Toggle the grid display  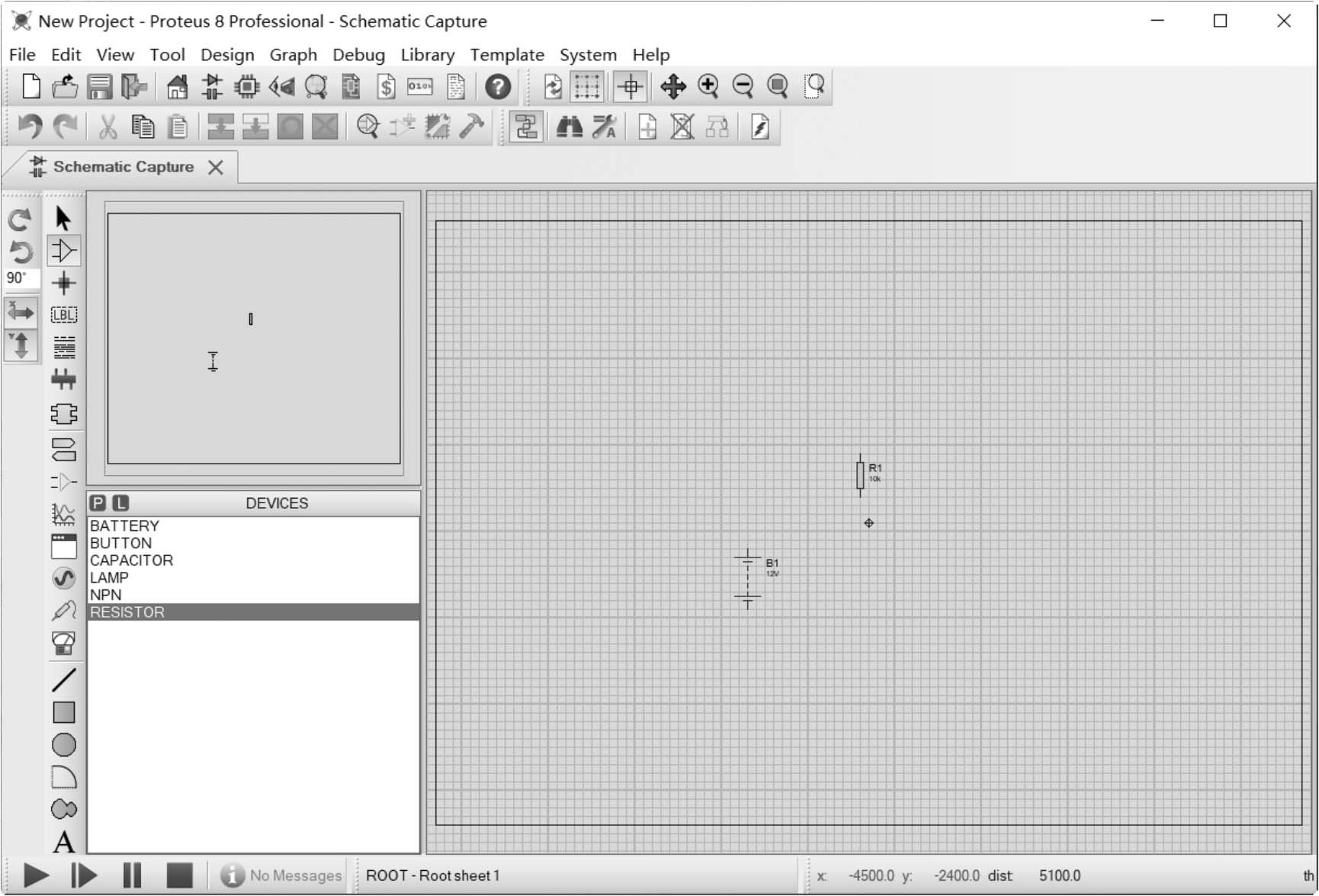pyautogui.click(x=587, y=87)
